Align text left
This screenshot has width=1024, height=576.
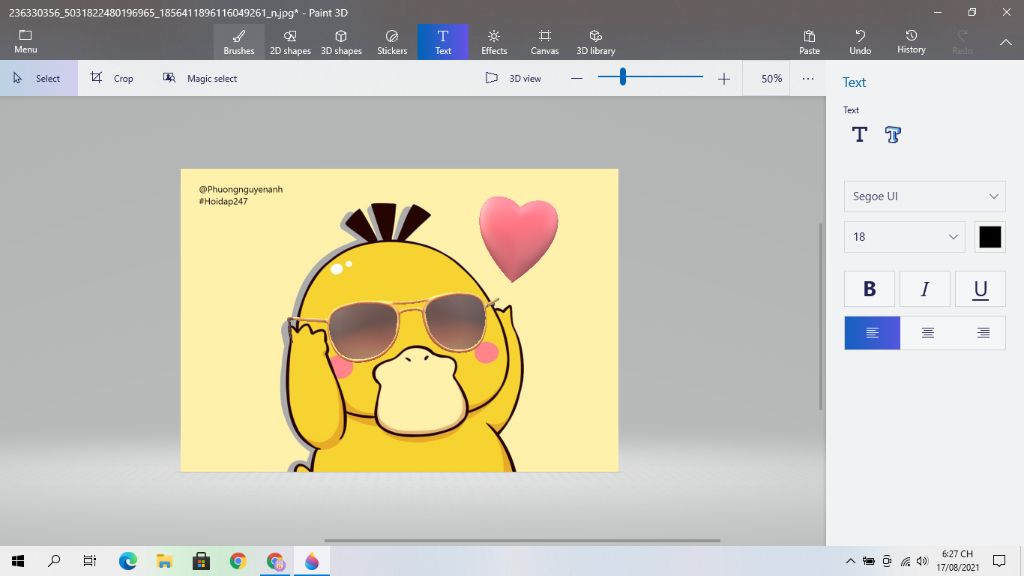pos(872,333)
